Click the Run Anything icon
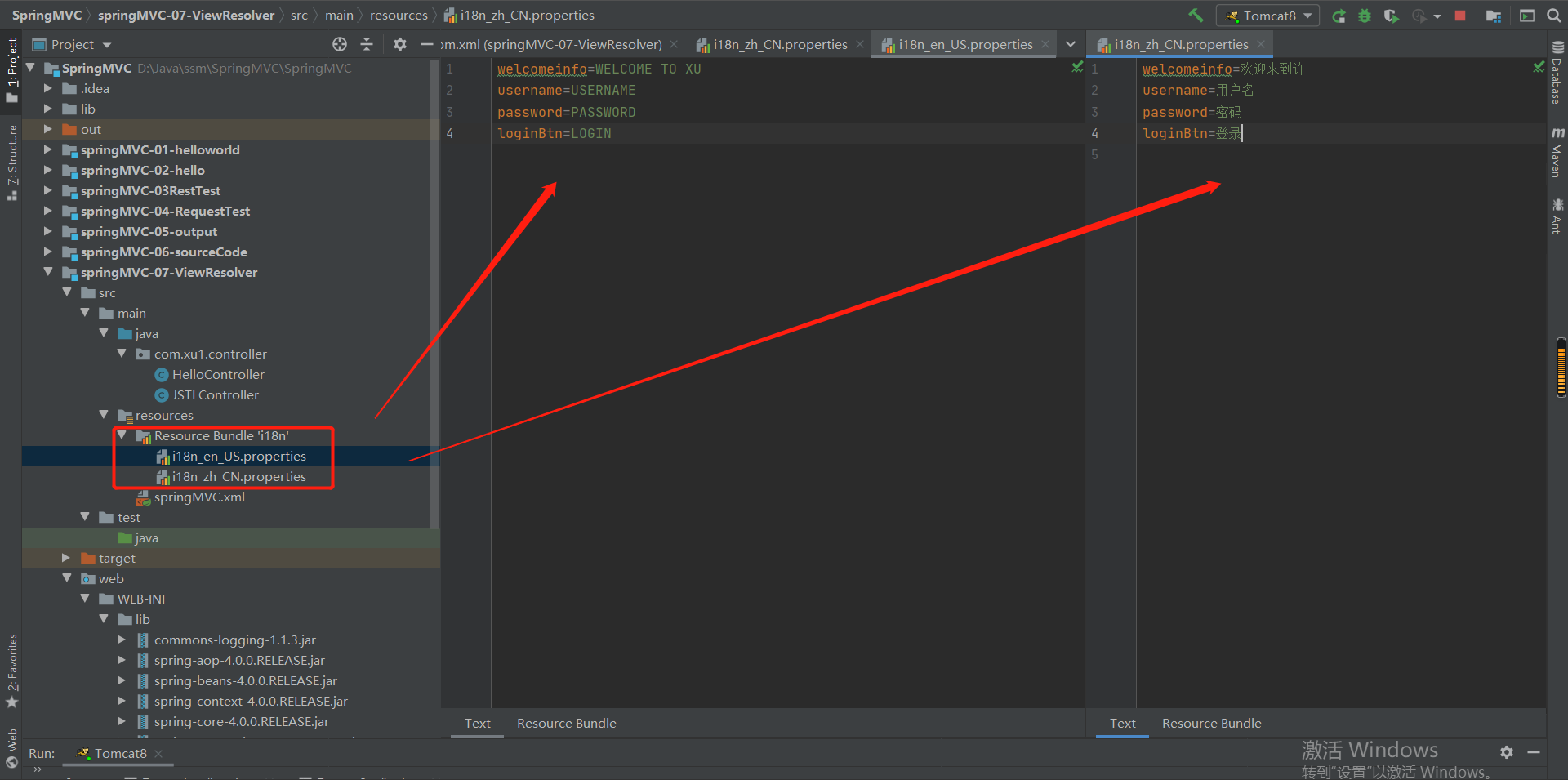 [x=1527, y=16]
